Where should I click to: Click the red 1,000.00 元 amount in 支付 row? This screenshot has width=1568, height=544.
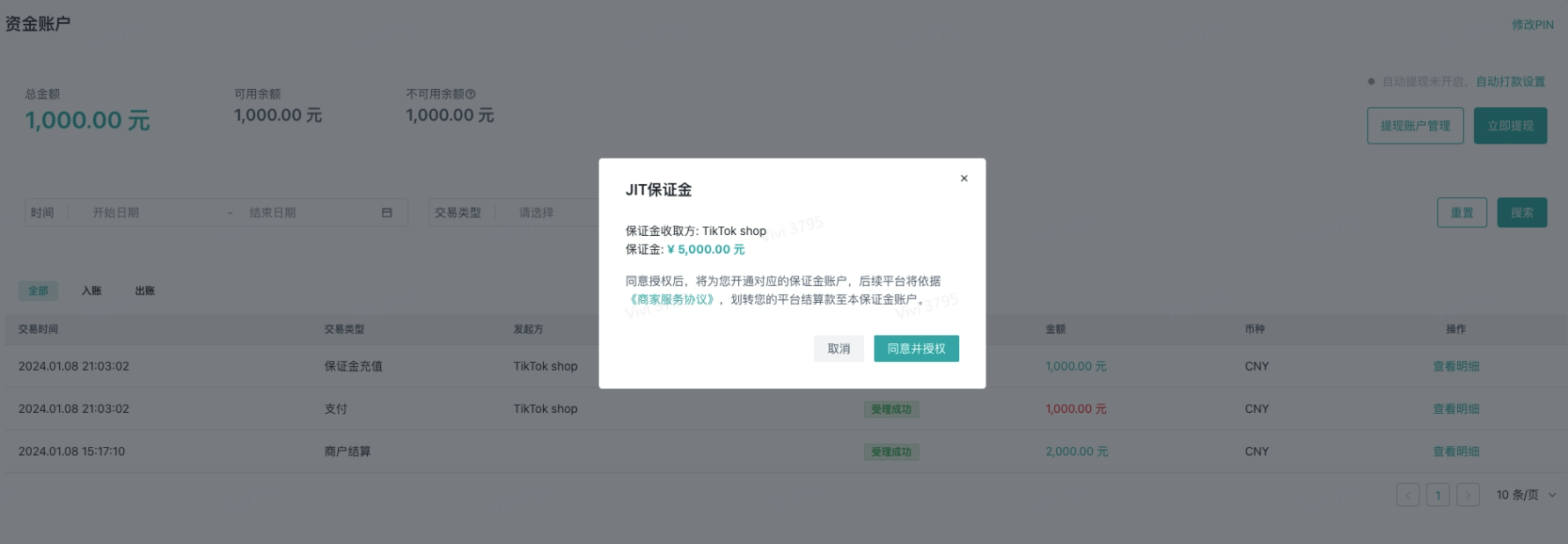pyautogui.click(x=1075, y=408)
